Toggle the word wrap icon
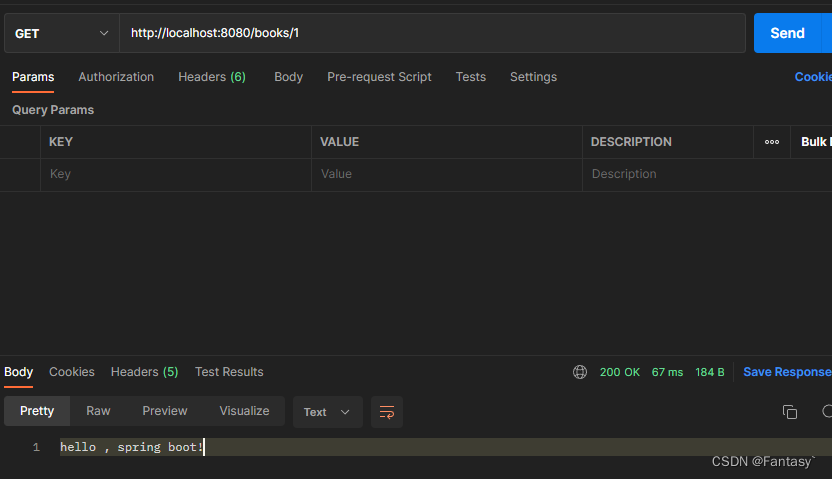832x479 pixels. pos(387,412)
